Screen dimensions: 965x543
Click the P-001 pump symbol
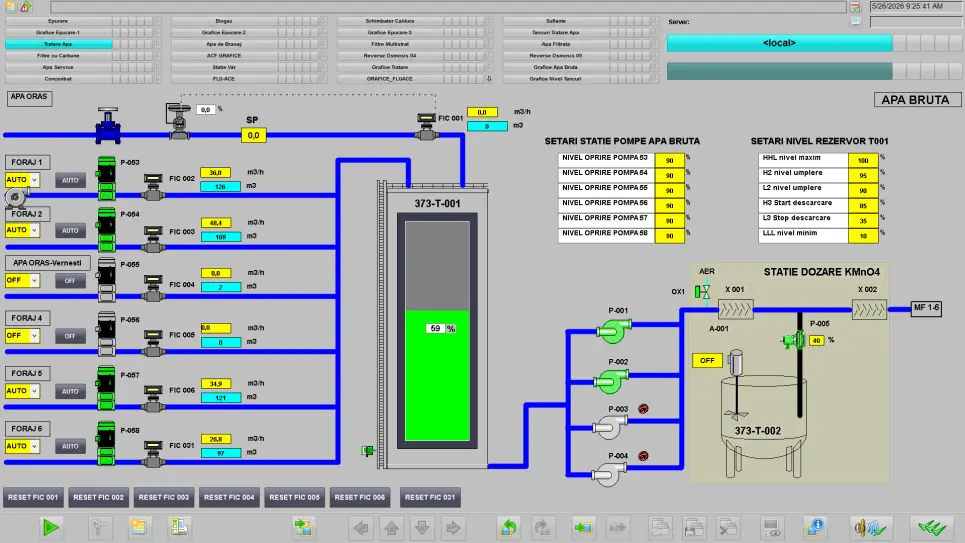(x=613, y=331)
